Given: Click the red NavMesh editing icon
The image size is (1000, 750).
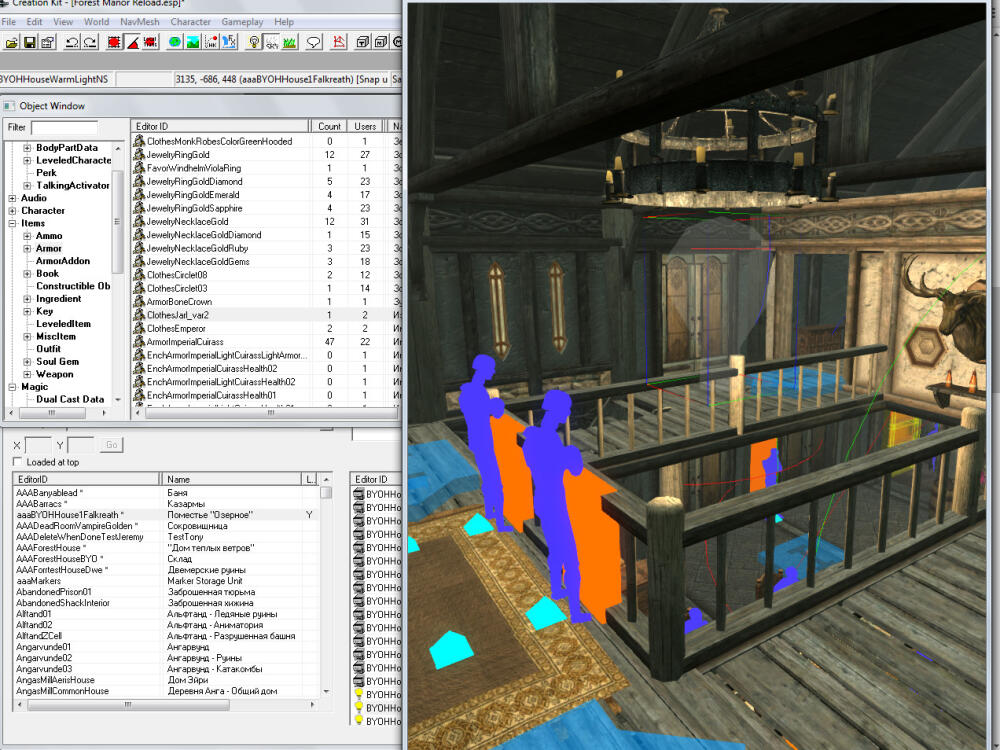Looking at the screenshot, I should [339, 42].
